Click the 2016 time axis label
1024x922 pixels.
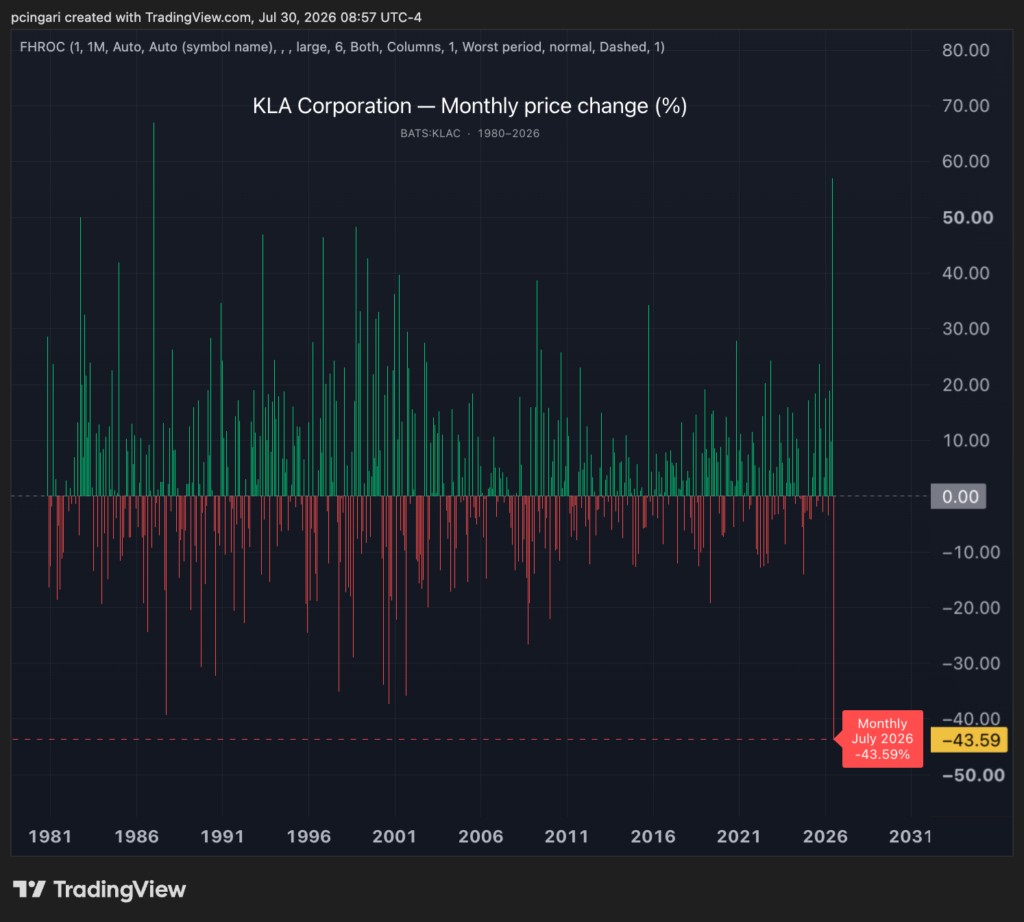[652, 836]
